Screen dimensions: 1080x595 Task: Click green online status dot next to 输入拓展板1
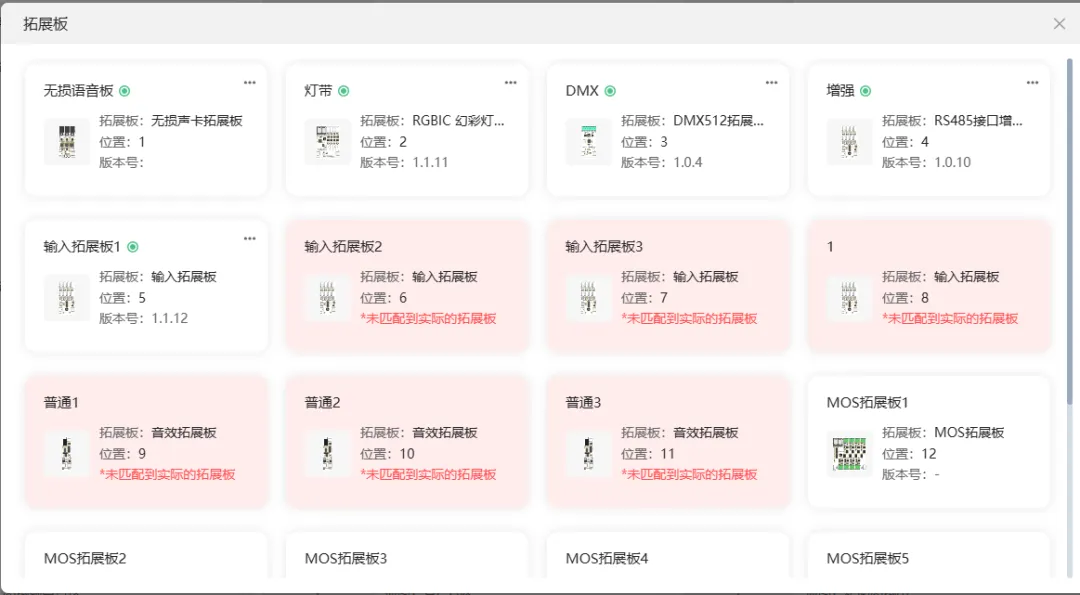(133, 247)
